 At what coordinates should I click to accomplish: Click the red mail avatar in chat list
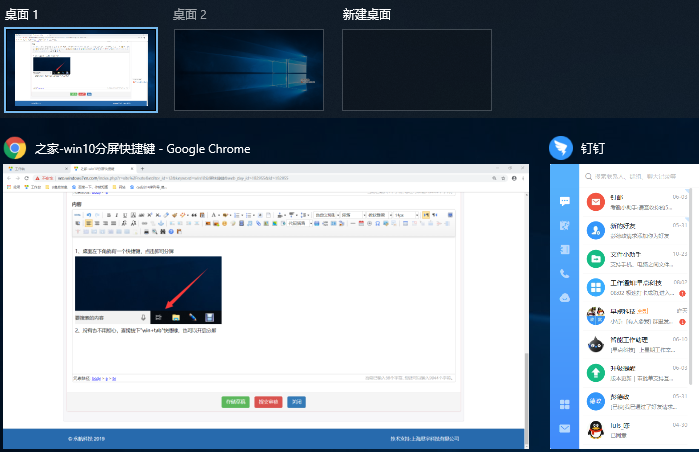point(595,203)
